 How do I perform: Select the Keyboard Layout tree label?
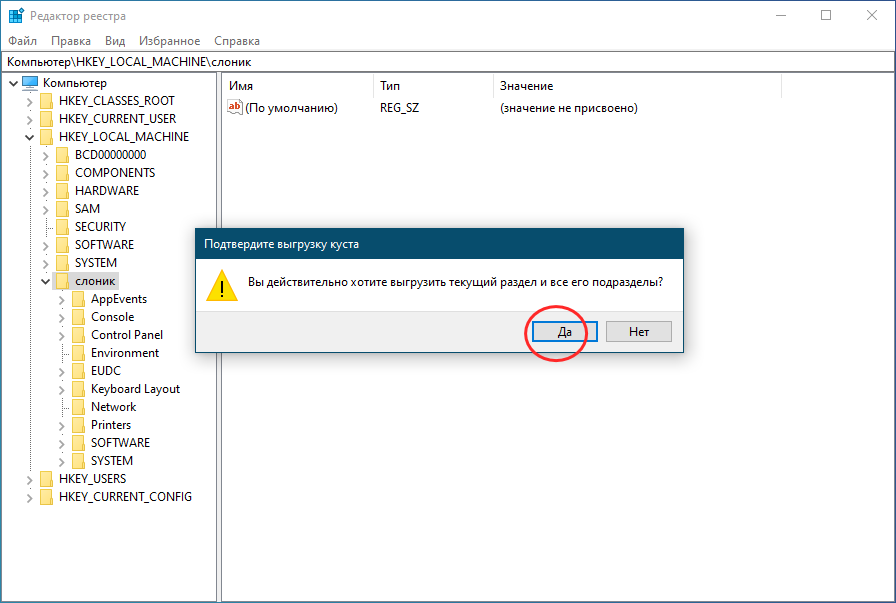(135, 389)
